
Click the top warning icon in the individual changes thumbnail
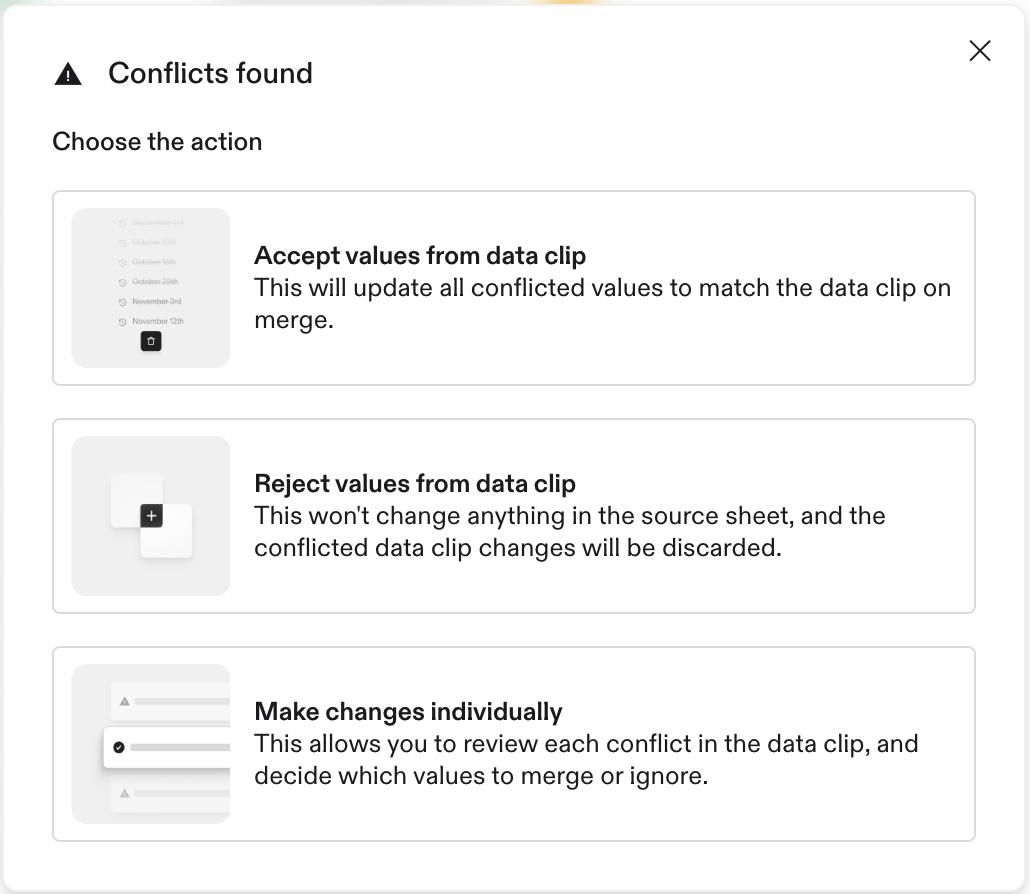(124, 702)
